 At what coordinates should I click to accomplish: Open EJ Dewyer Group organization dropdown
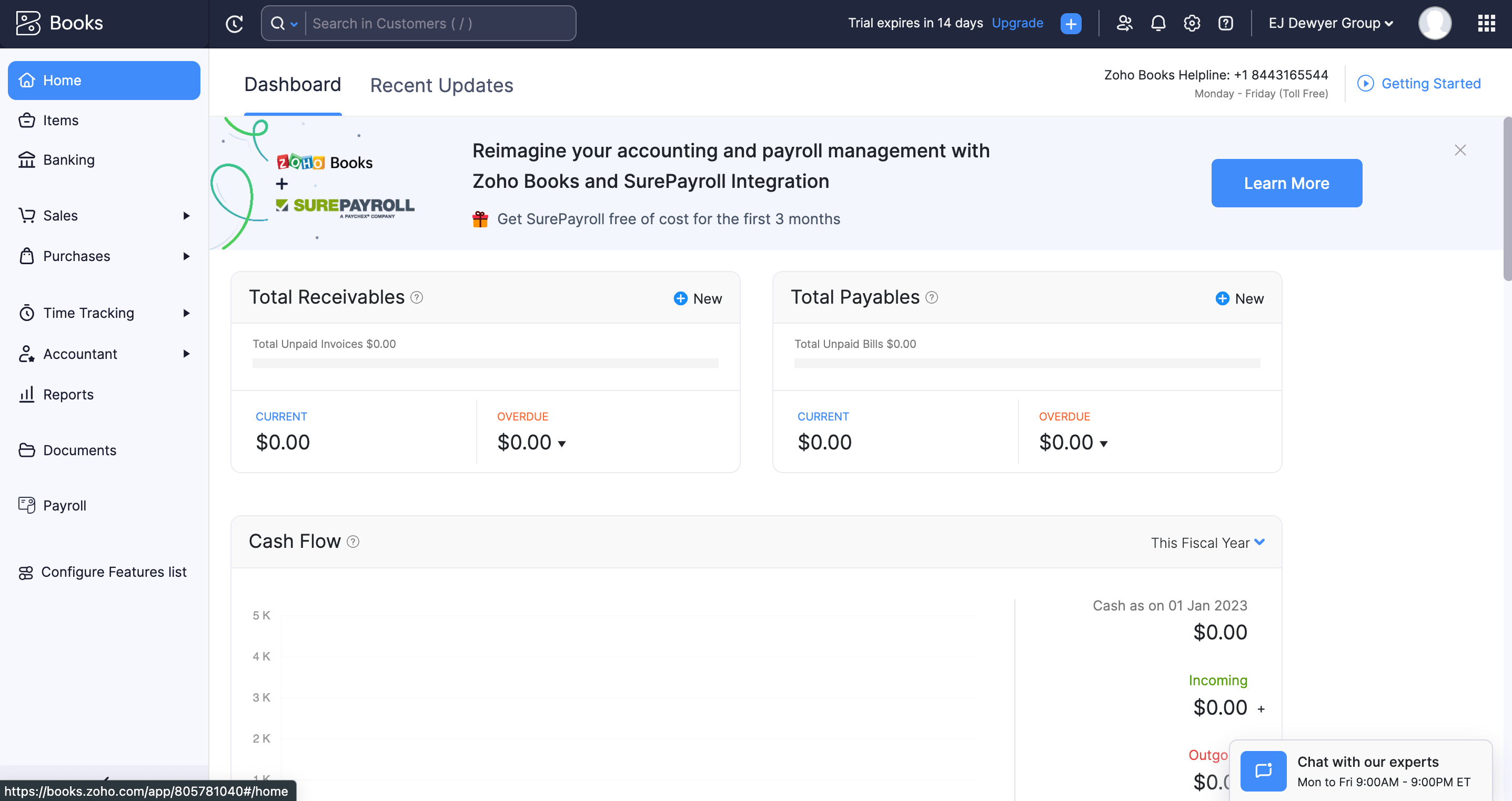click(x=1330, y=23)
